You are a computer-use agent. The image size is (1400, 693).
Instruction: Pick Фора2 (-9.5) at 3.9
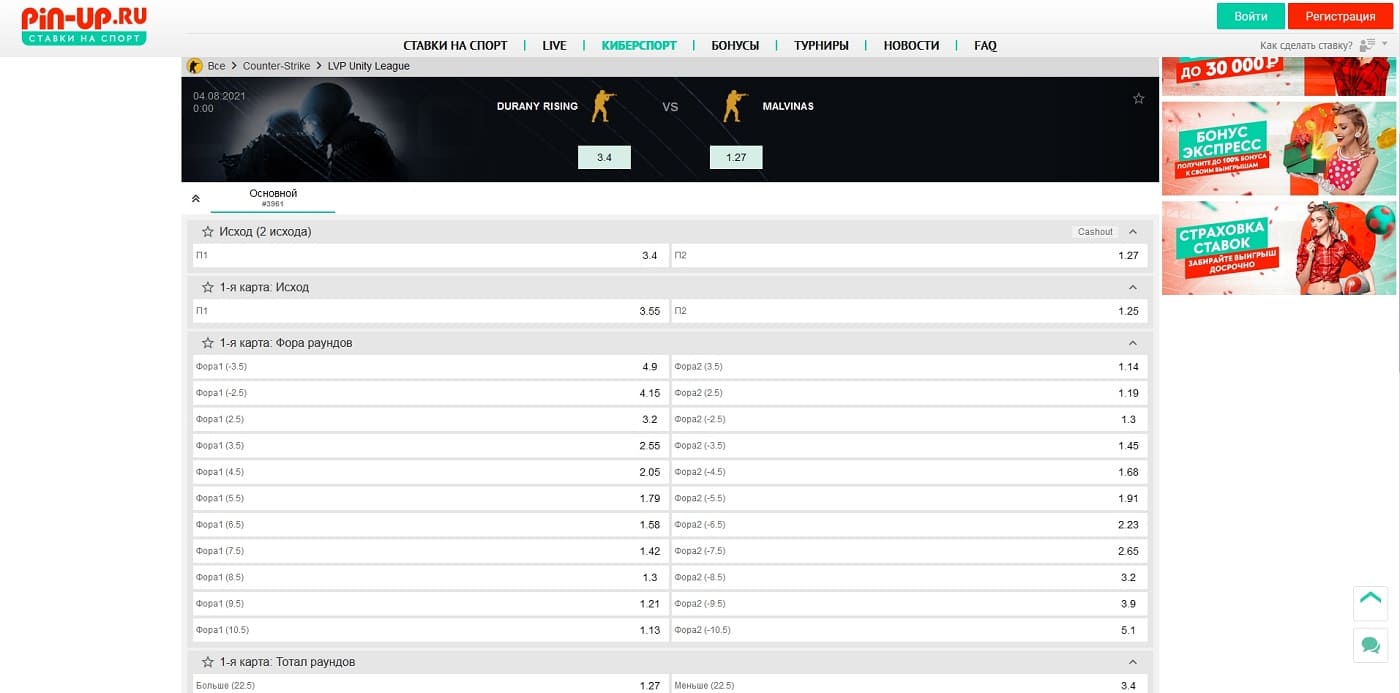[909, 604]
